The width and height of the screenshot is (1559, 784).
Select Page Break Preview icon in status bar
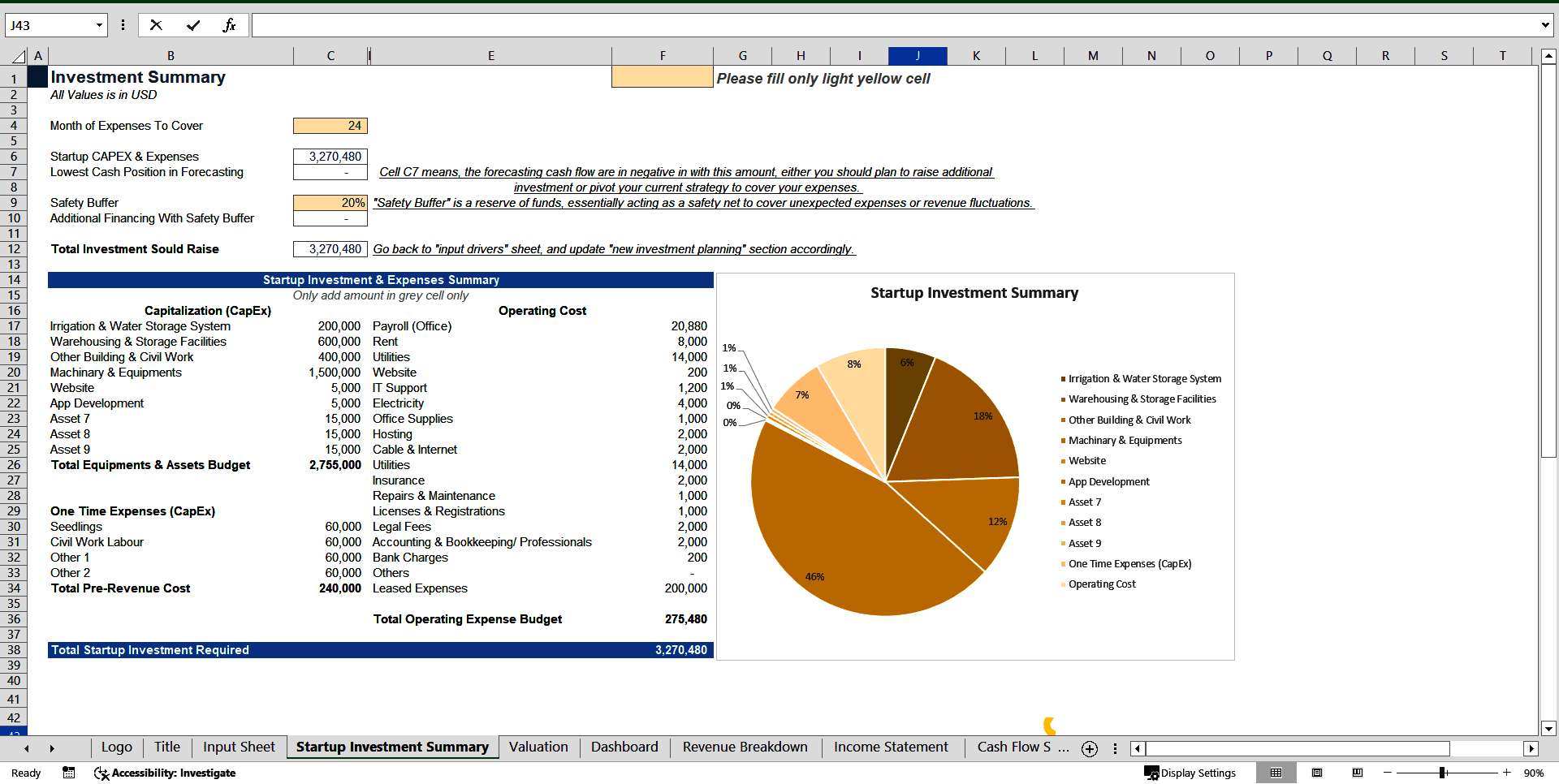[x=1356, y=773]
